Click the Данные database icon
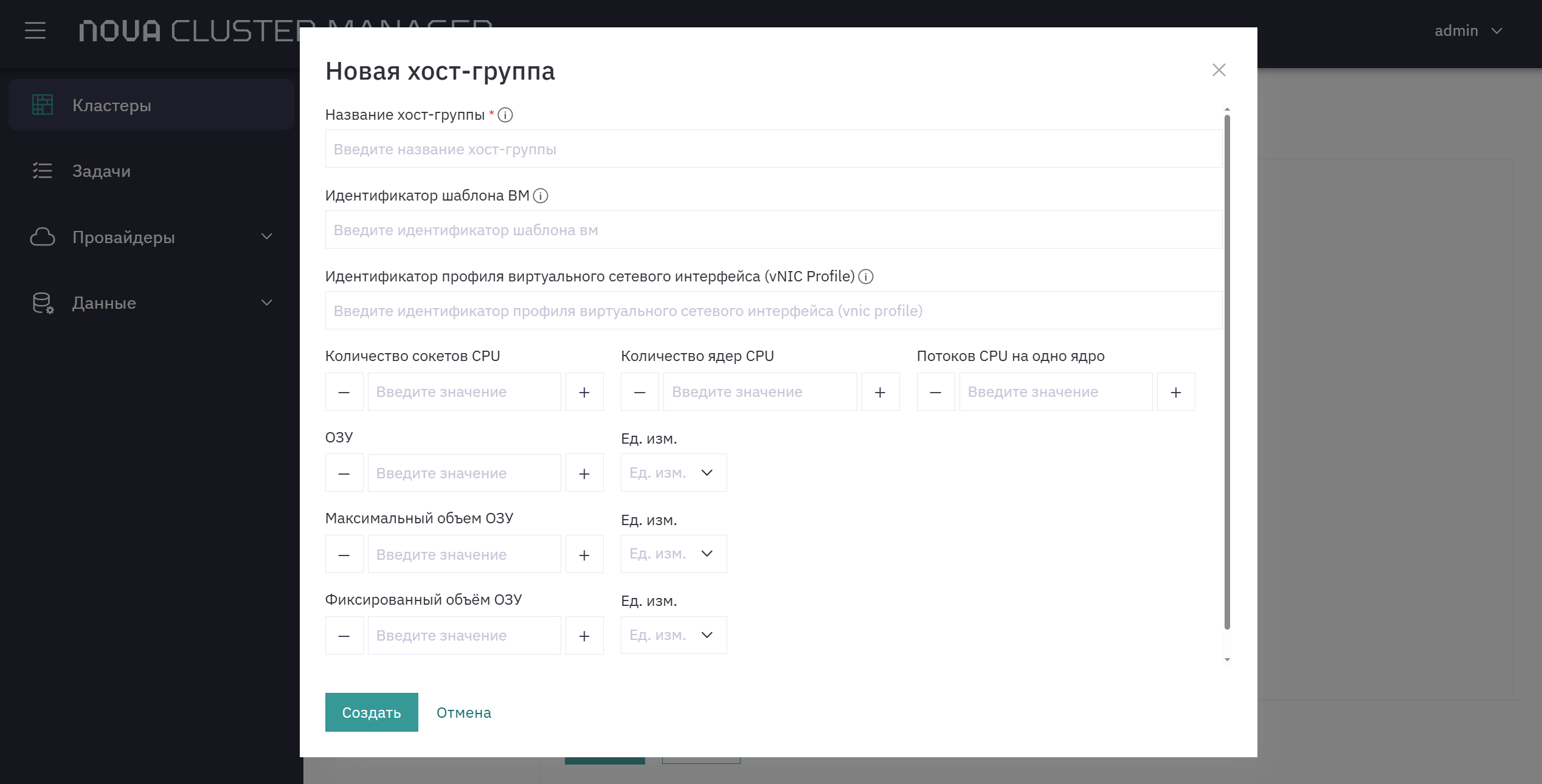Screen dimensions: 1542x784 (43, 303)
